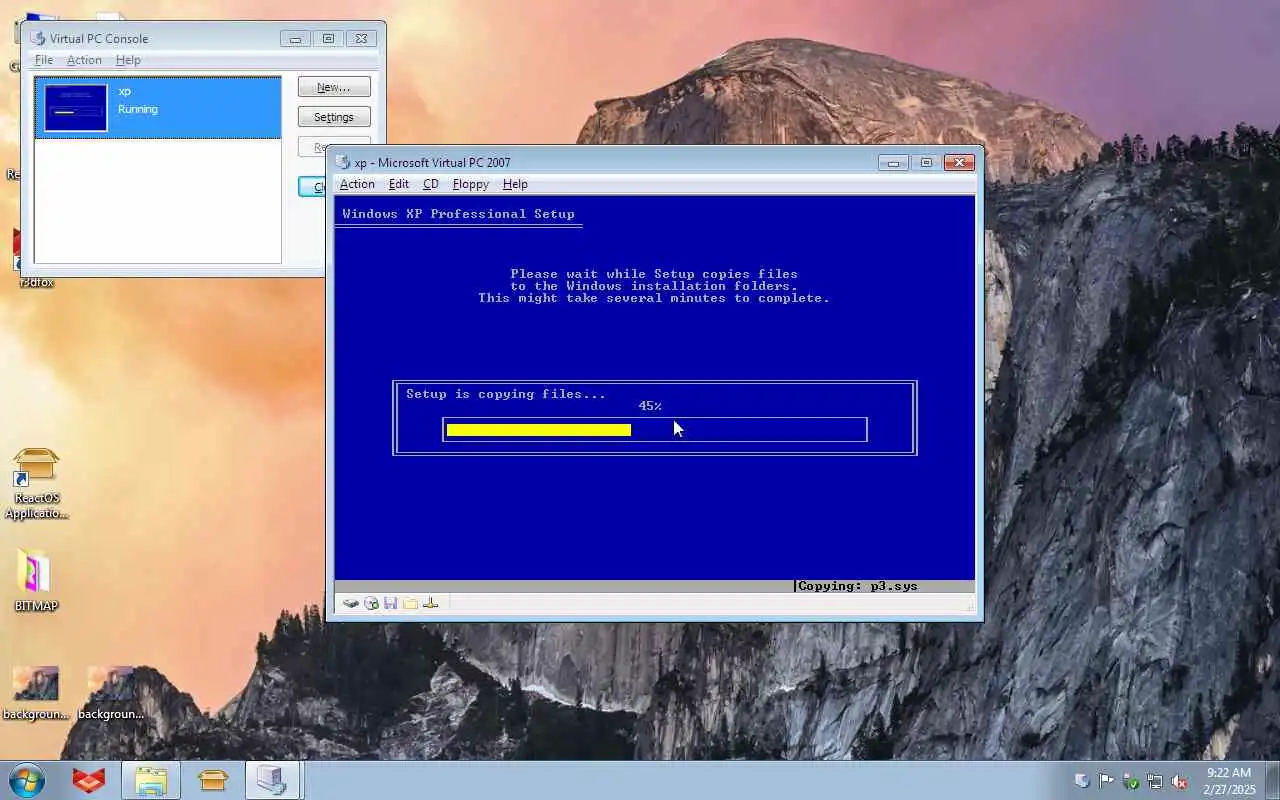Open the Floppy menu in the xp VM window

[470, 184]
